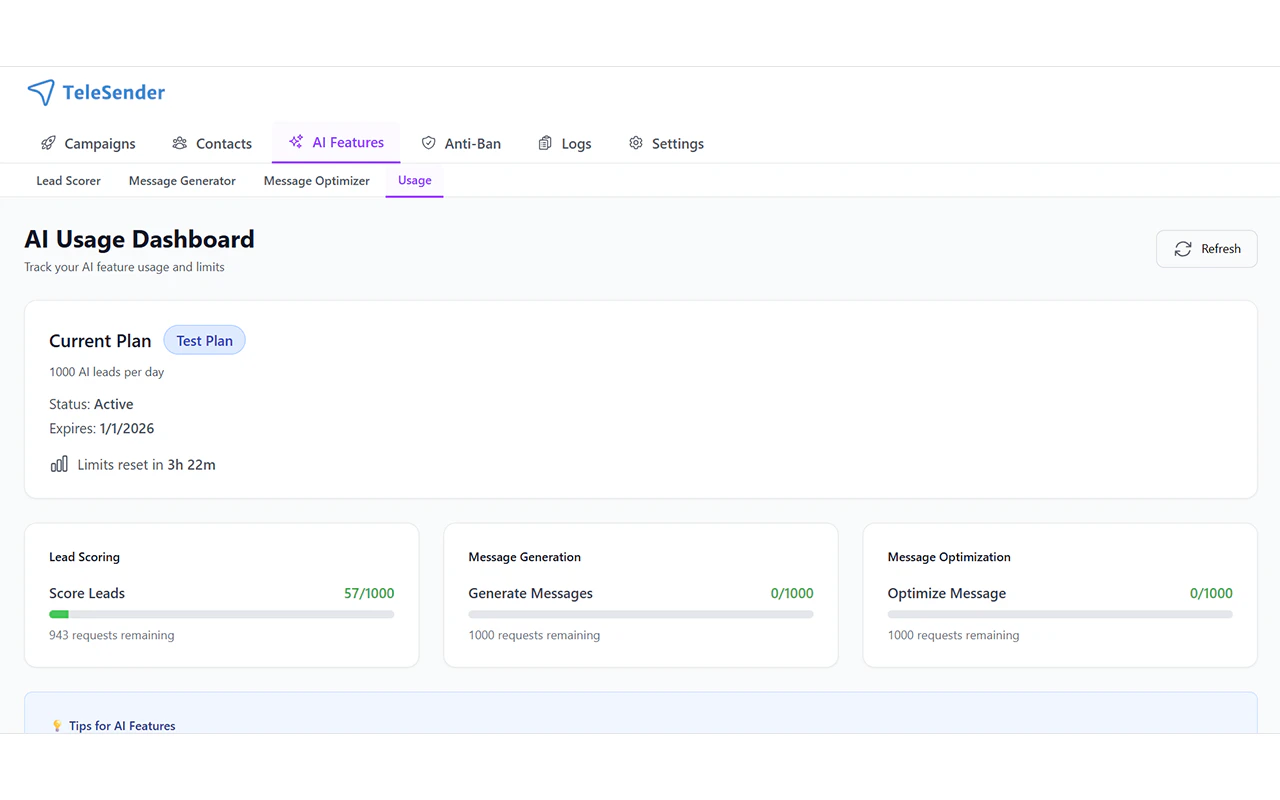1280x800 pixels.
Task: Click the Refresh button
Action: pos(1207,249)
